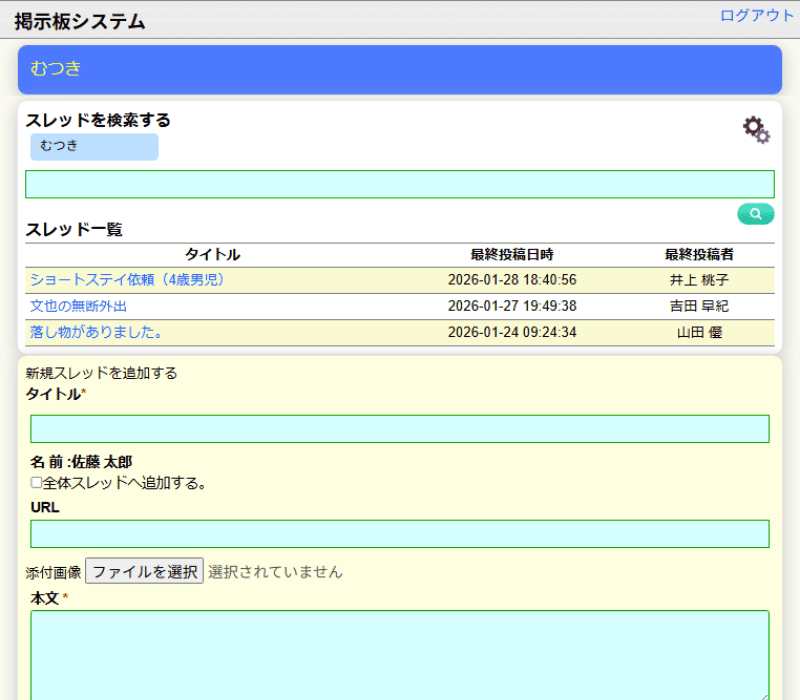Viewport: 800px width, 700px height.
Task: Click the poster name 井上 桃子
Action: [x=699, y=280]
